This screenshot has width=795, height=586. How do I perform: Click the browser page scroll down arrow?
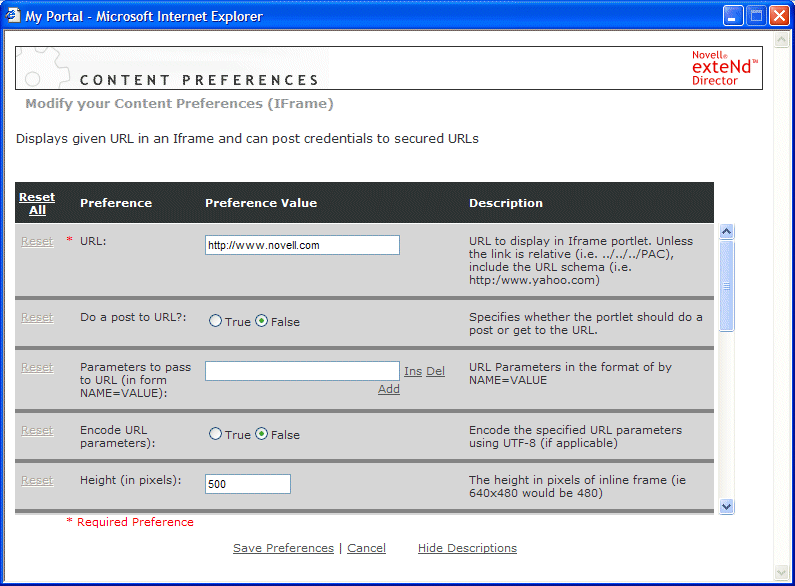click(781, 573)
